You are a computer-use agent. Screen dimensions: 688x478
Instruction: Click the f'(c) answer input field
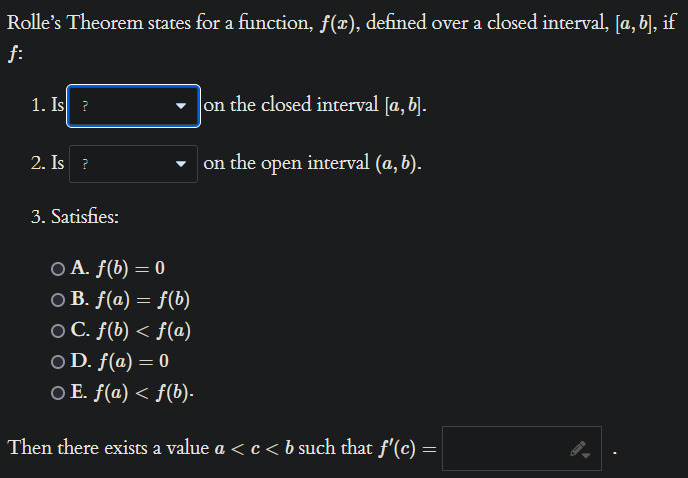(x=522, y=448)
